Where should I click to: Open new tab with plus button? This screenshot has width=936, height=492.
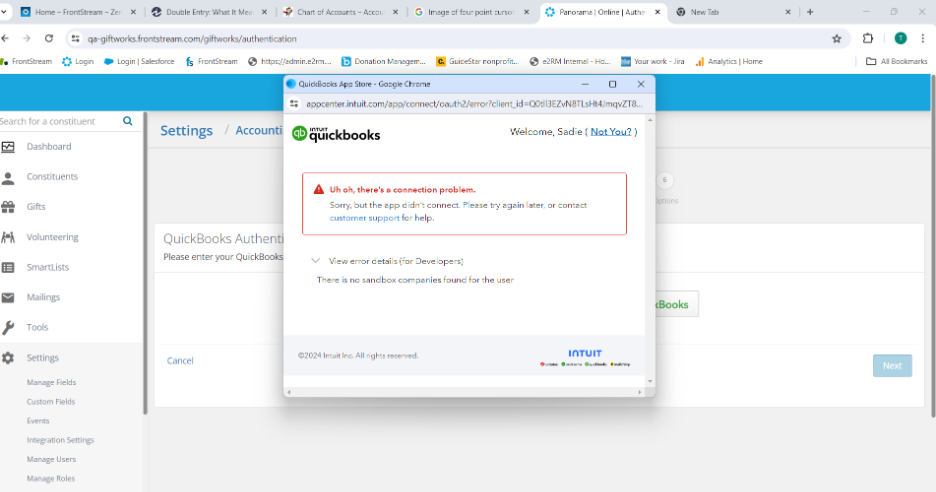[810, 12]
